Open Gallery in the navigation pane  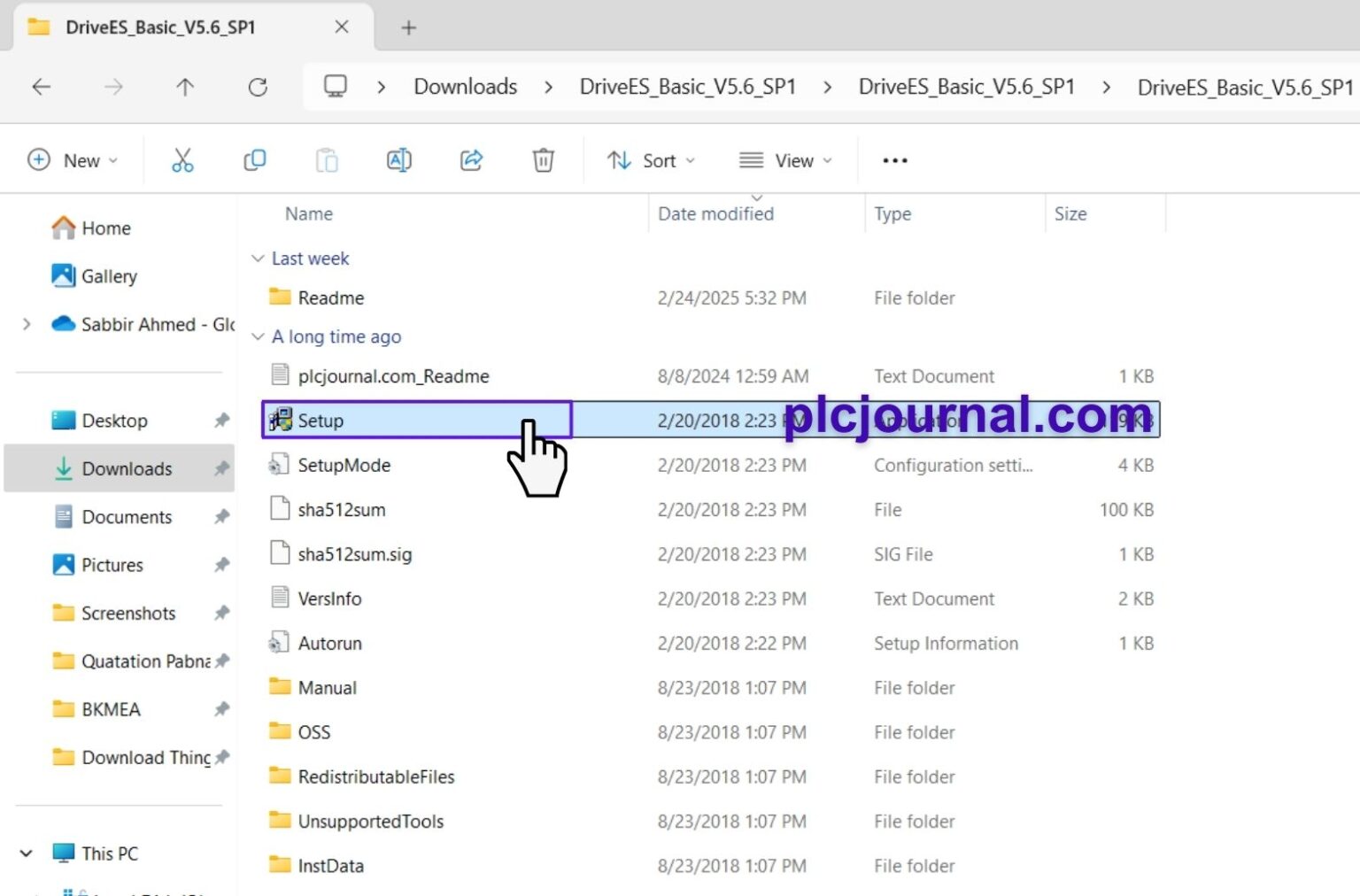click(95, 276)
